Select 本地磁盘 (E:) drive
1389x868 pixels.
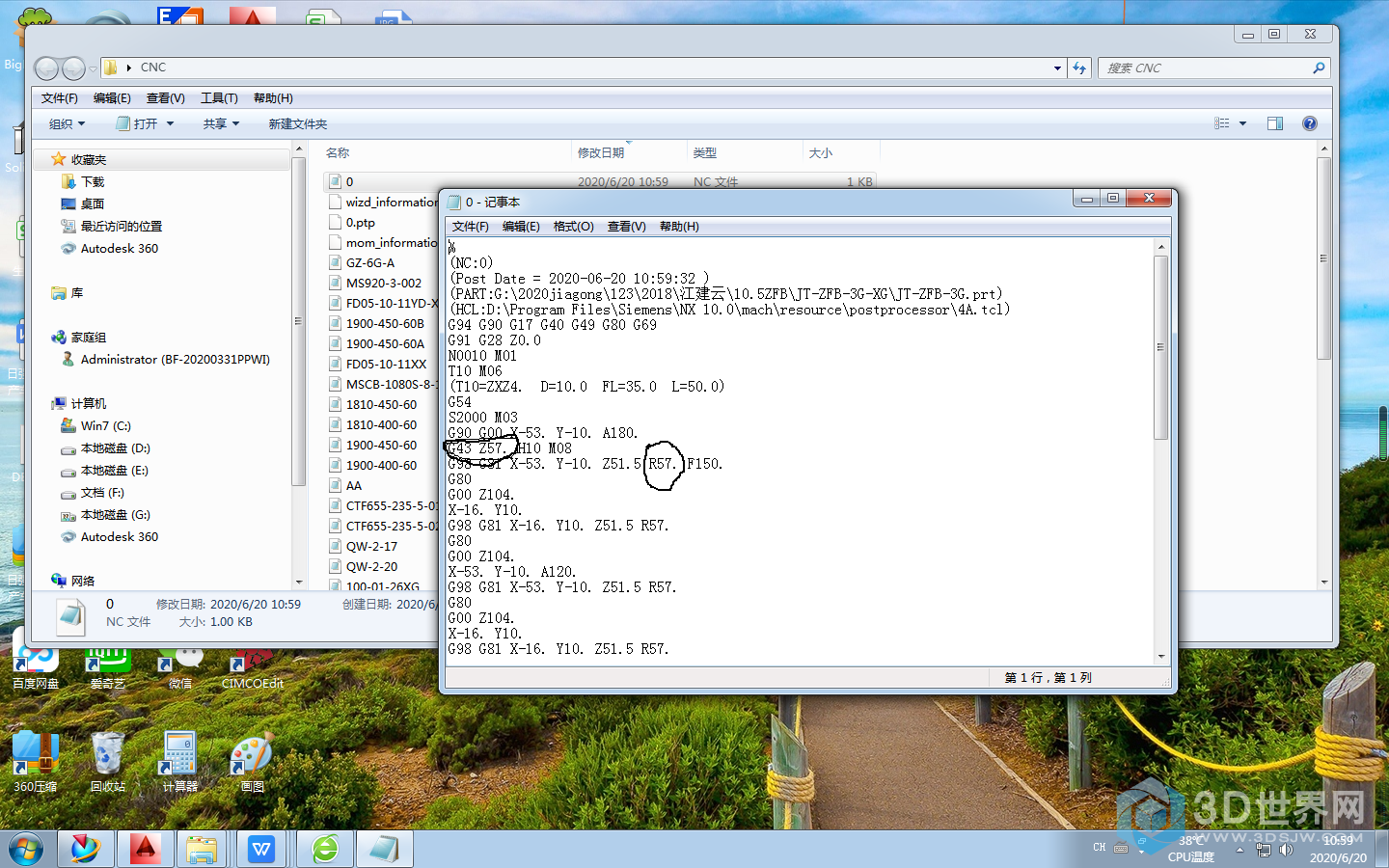[114, 470]
